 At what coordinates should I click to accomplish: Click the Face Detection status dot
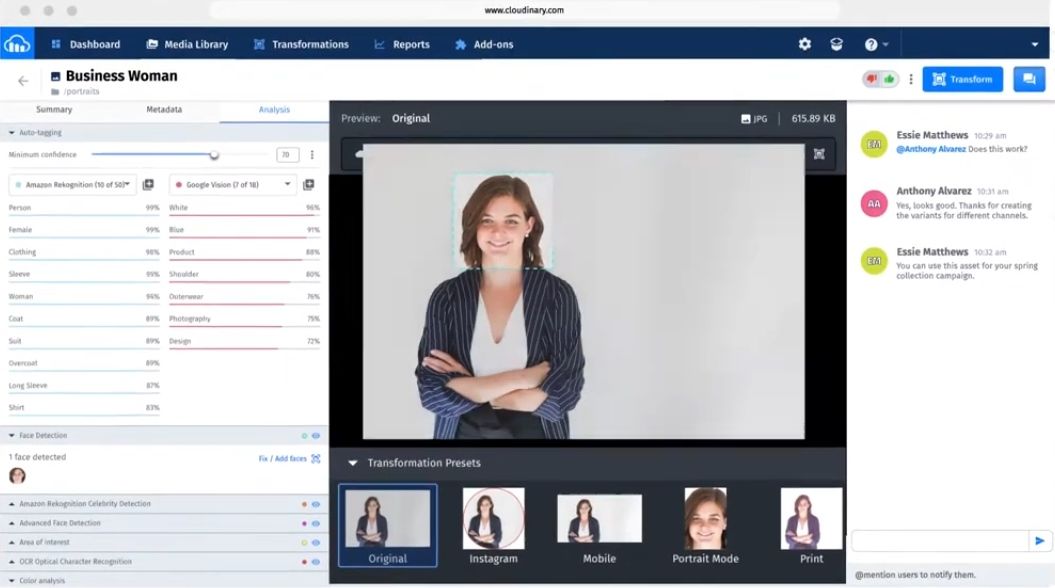point(304,436)
